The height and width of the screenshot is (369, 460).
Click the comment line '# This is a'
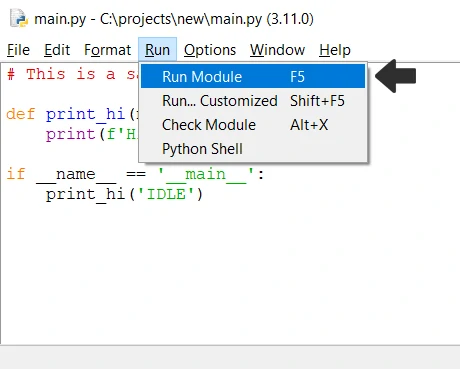pyautogui.click(x=71, y=74)
